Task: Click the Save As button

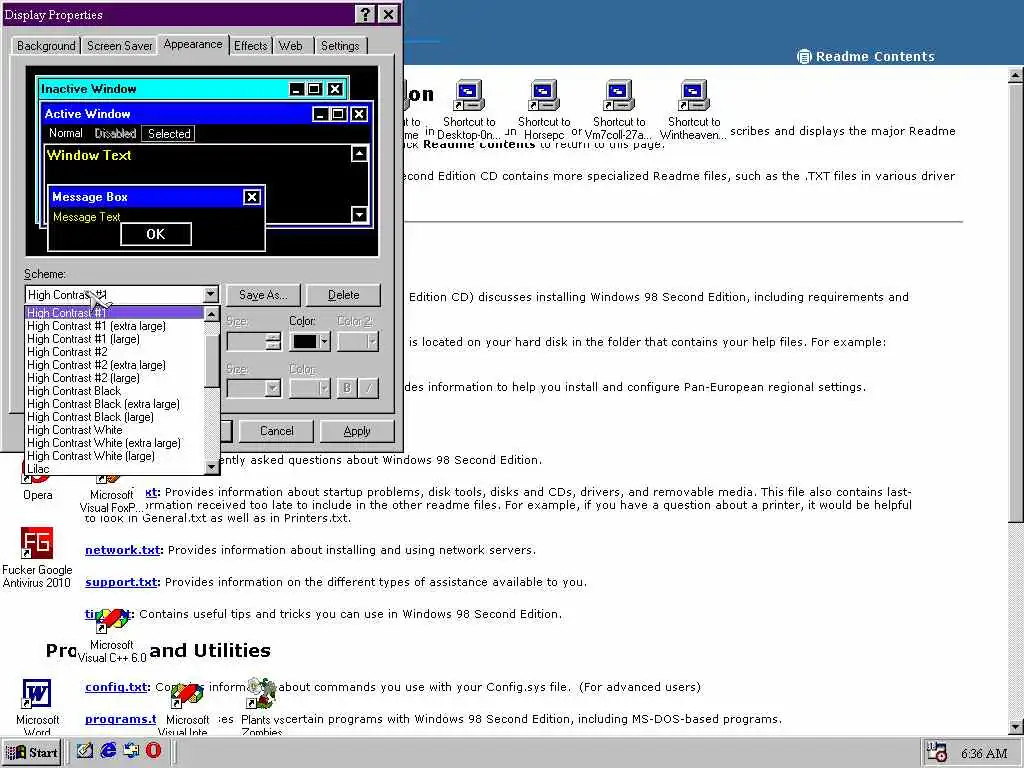Action: 263,295
